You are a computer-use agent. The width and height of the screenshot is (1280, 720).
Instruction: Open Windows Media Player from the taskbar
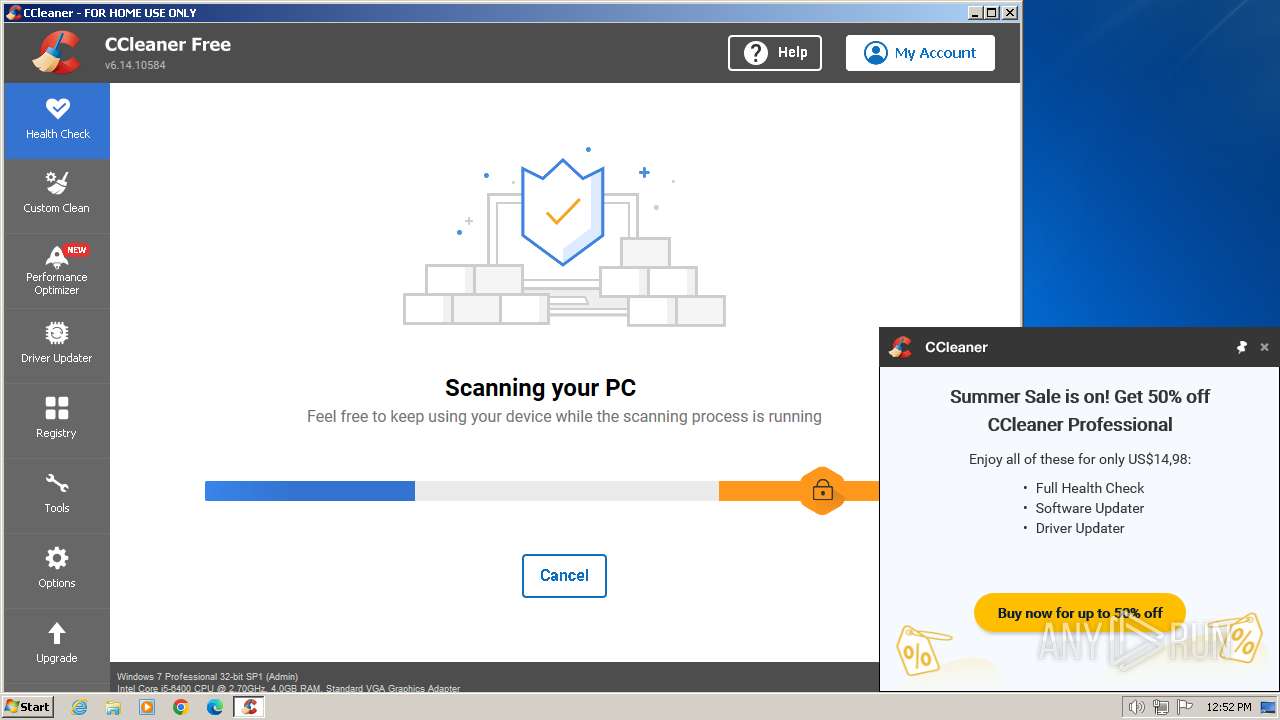click(x=147, y=707)
